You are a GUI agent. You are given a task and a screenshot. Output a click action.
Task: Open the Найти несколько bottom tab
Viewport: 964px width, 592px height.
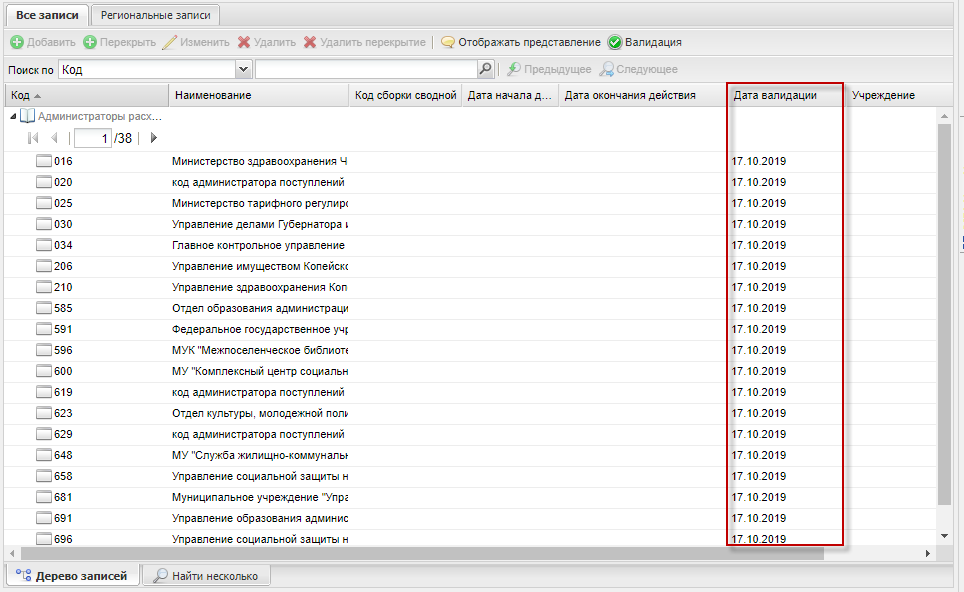click(205, 576)
